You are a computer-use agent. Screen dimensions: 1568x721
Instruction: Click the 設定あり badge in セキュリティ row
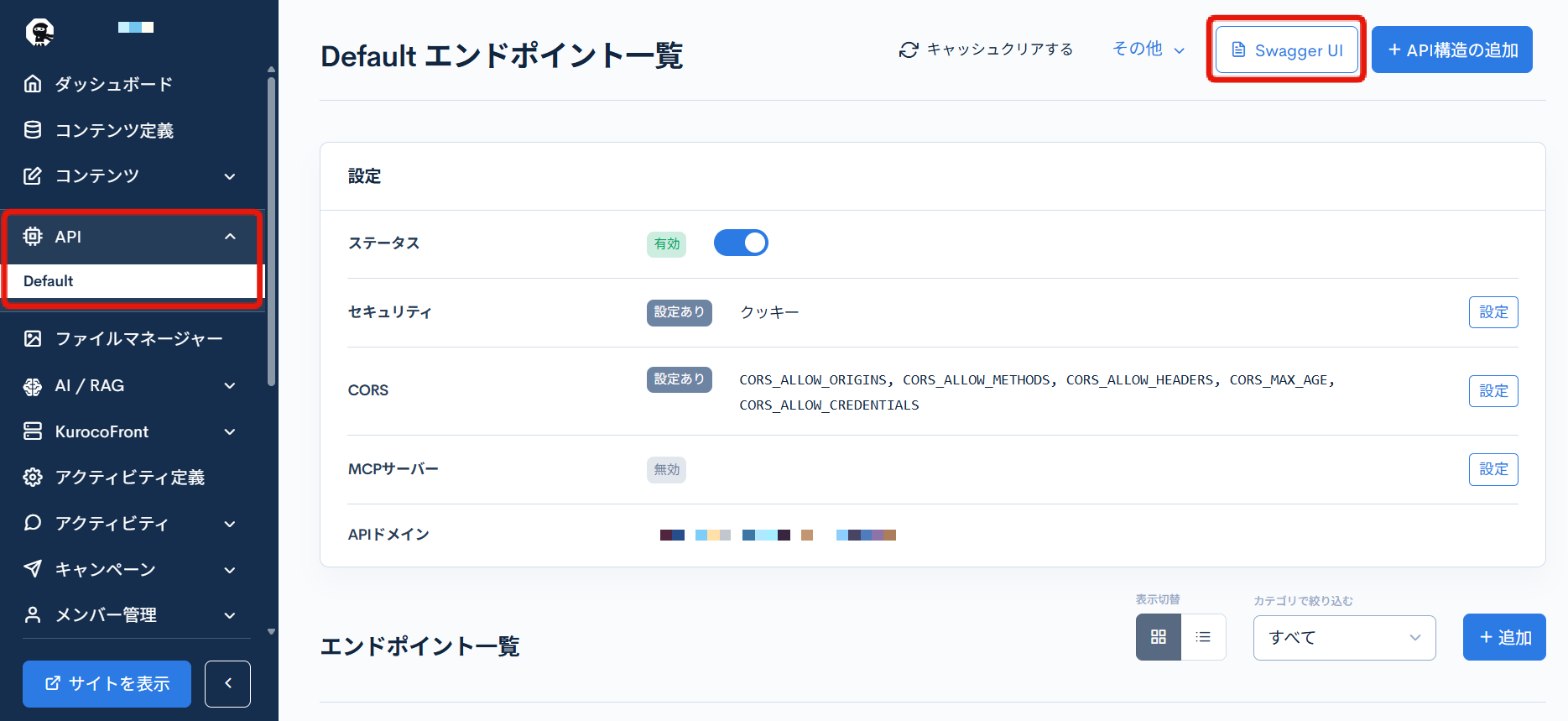pos(680,312)
